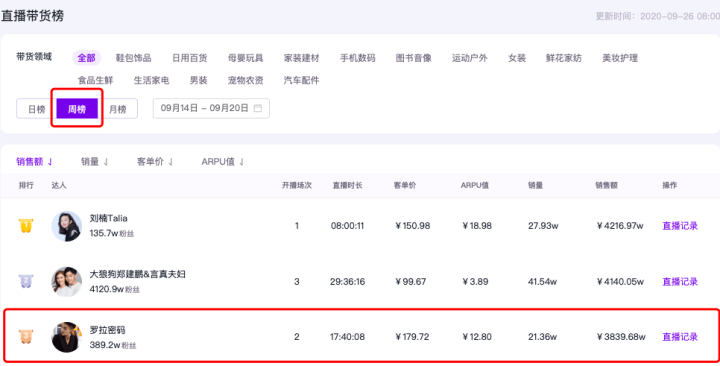The image size is (720, 366).
Task: Click the bronze third-place rank badge
Action: (x=26, y=337)
